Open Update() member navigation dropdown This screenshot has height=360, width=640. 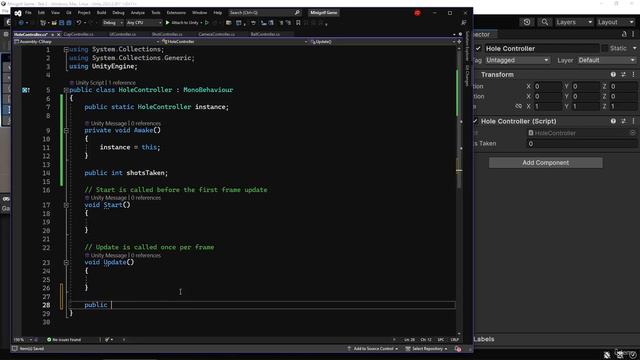[x=382, y=42]
